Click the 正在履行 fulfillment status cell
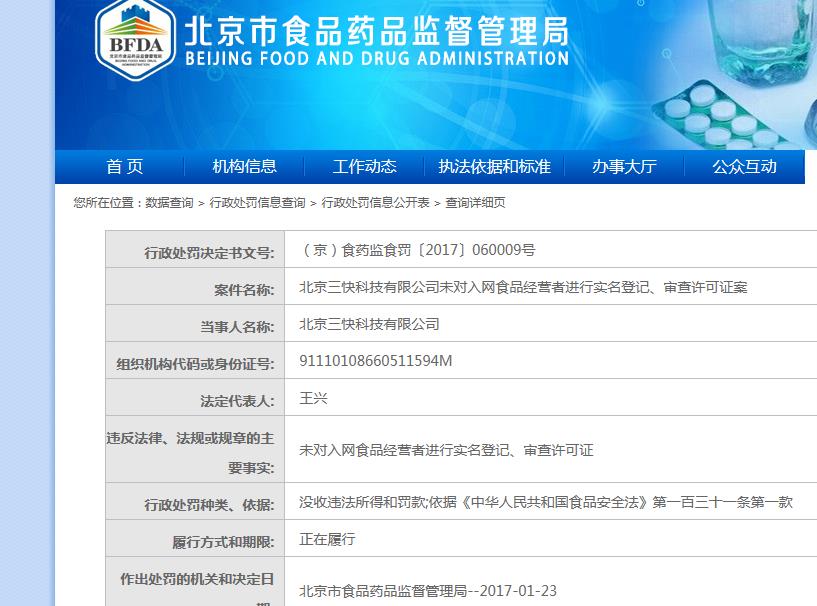This screenshot has width=817, height=606. (x=327, y=539)
